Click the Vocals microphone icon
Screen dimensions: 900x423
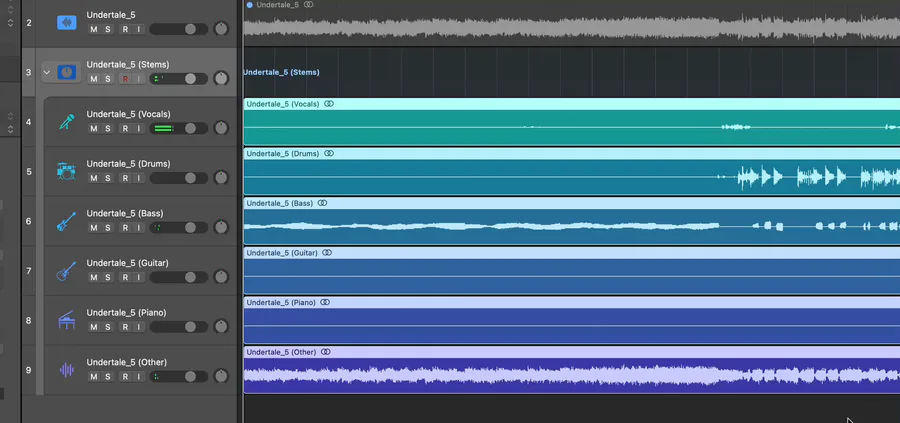[x=67, y=122]
